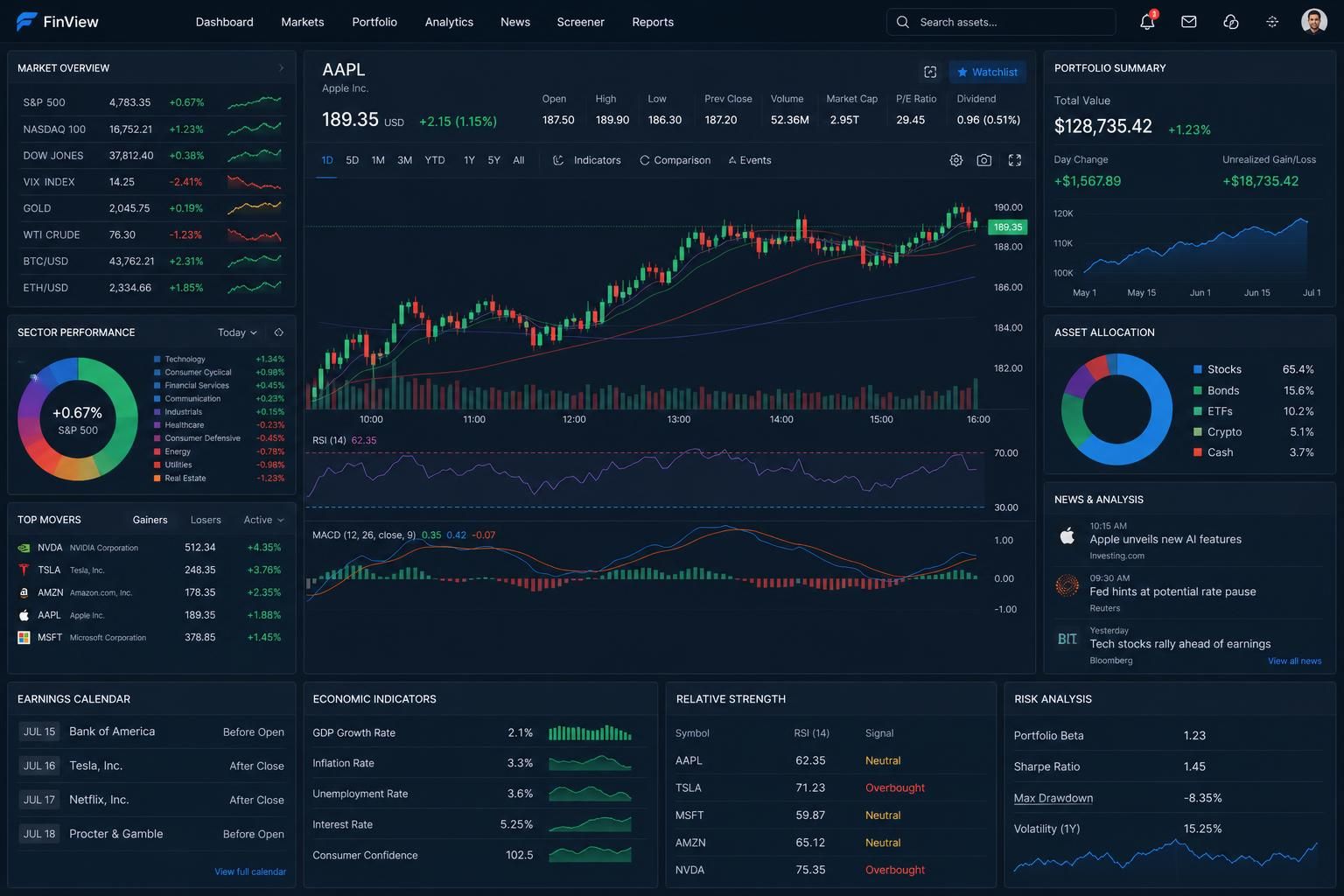Open the Reports nav item

point(653,22)
